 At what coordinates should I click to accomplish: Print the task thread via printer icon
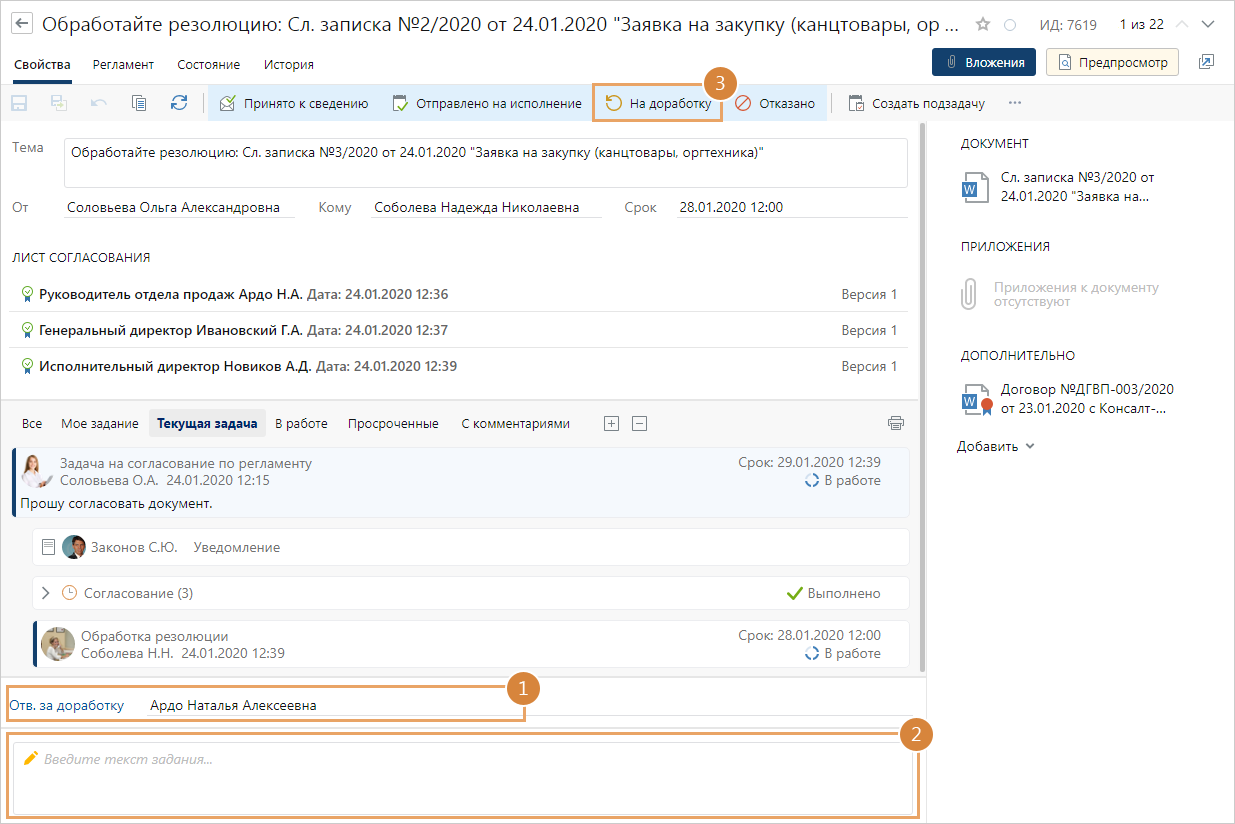click(896, 423)
